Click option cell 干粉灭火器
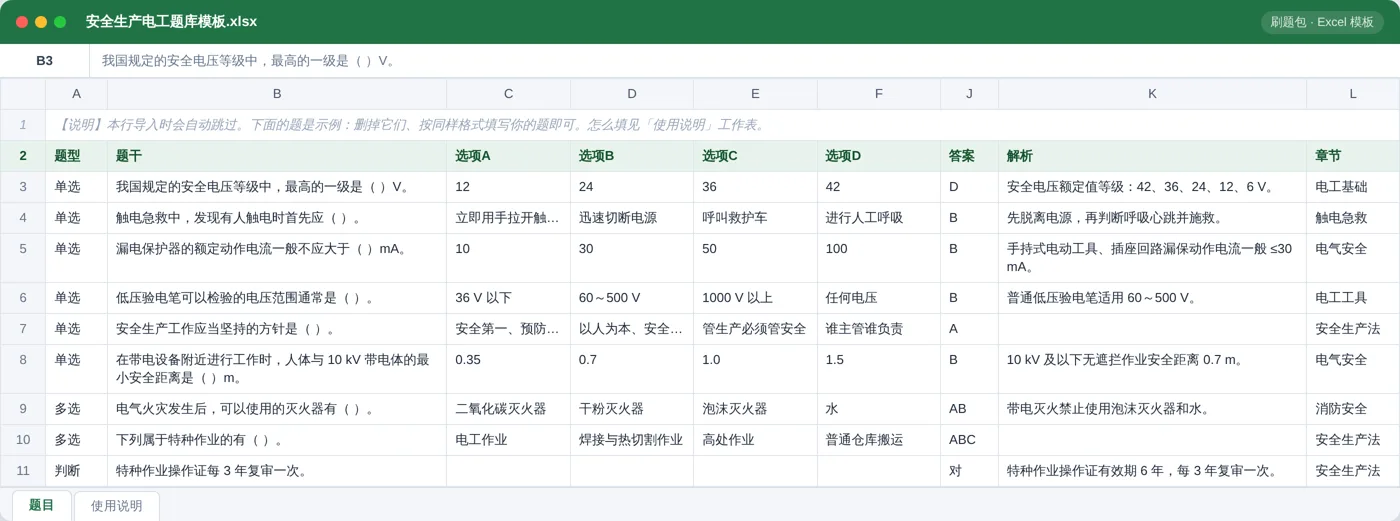This screenshot has width=1400, height=521. [x=632, y=409]
